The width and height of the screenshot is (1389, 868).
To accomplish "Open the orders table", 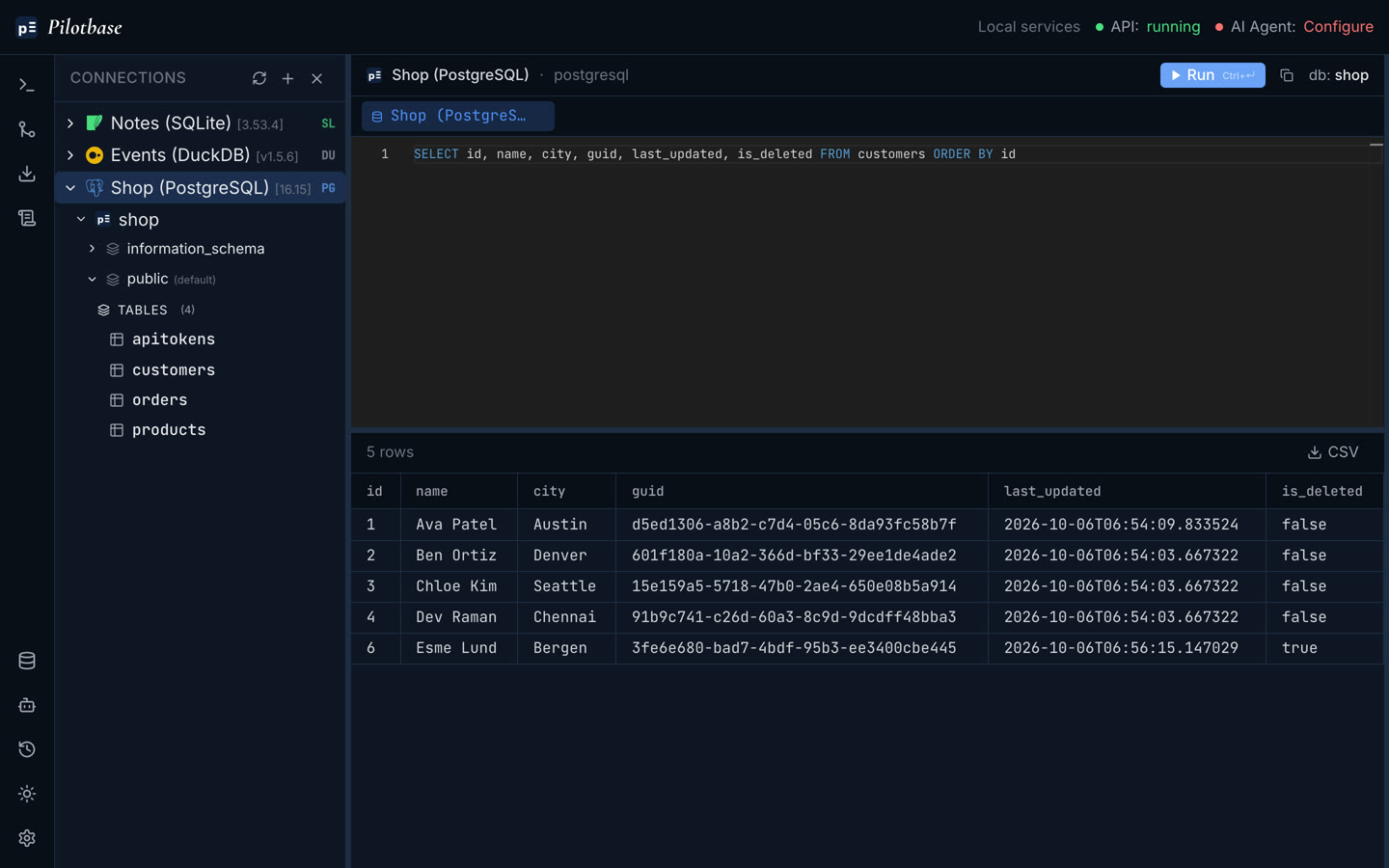I will coord(159,400).
